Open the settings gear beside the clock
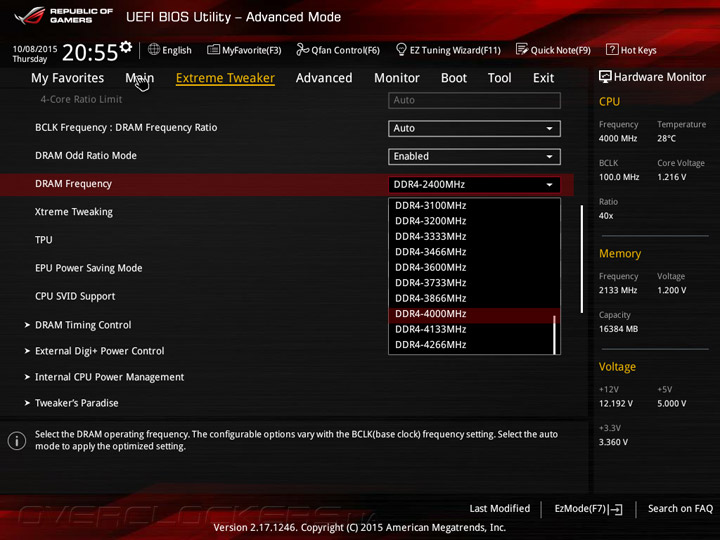This screenshot has height=540, width=720. pos(126,46)
